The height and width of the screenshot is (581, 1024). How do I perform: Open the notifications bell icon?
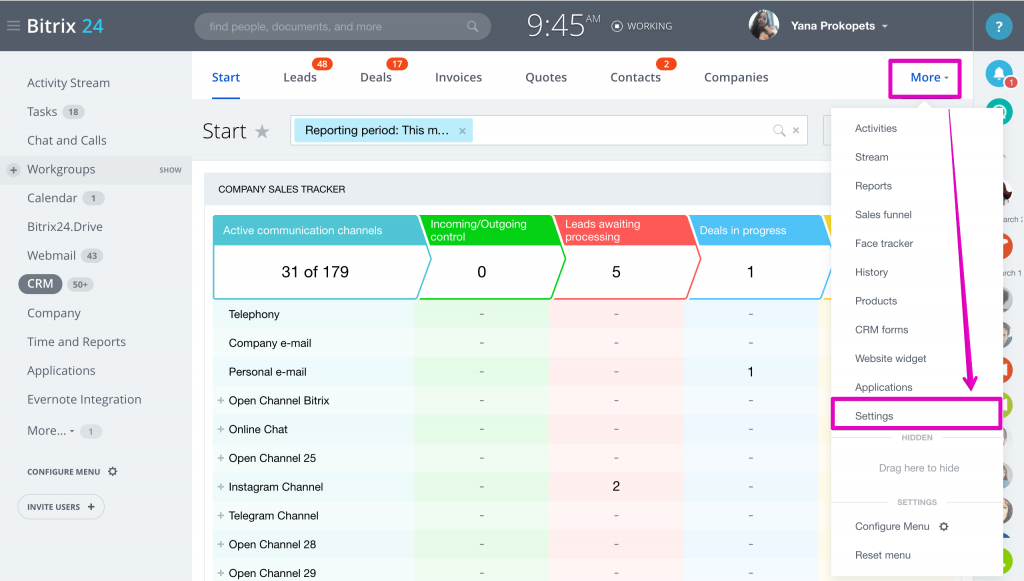coord(999,74)
